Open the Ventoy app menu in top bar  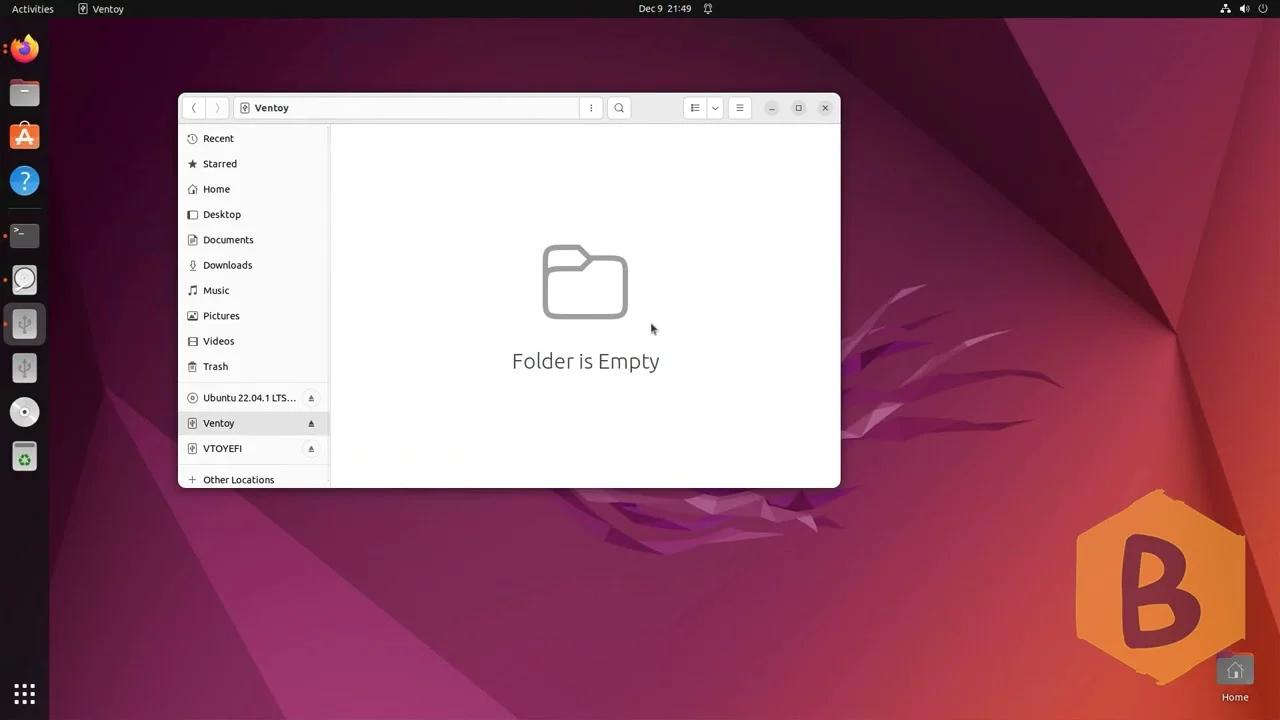[x=101, y=9]
